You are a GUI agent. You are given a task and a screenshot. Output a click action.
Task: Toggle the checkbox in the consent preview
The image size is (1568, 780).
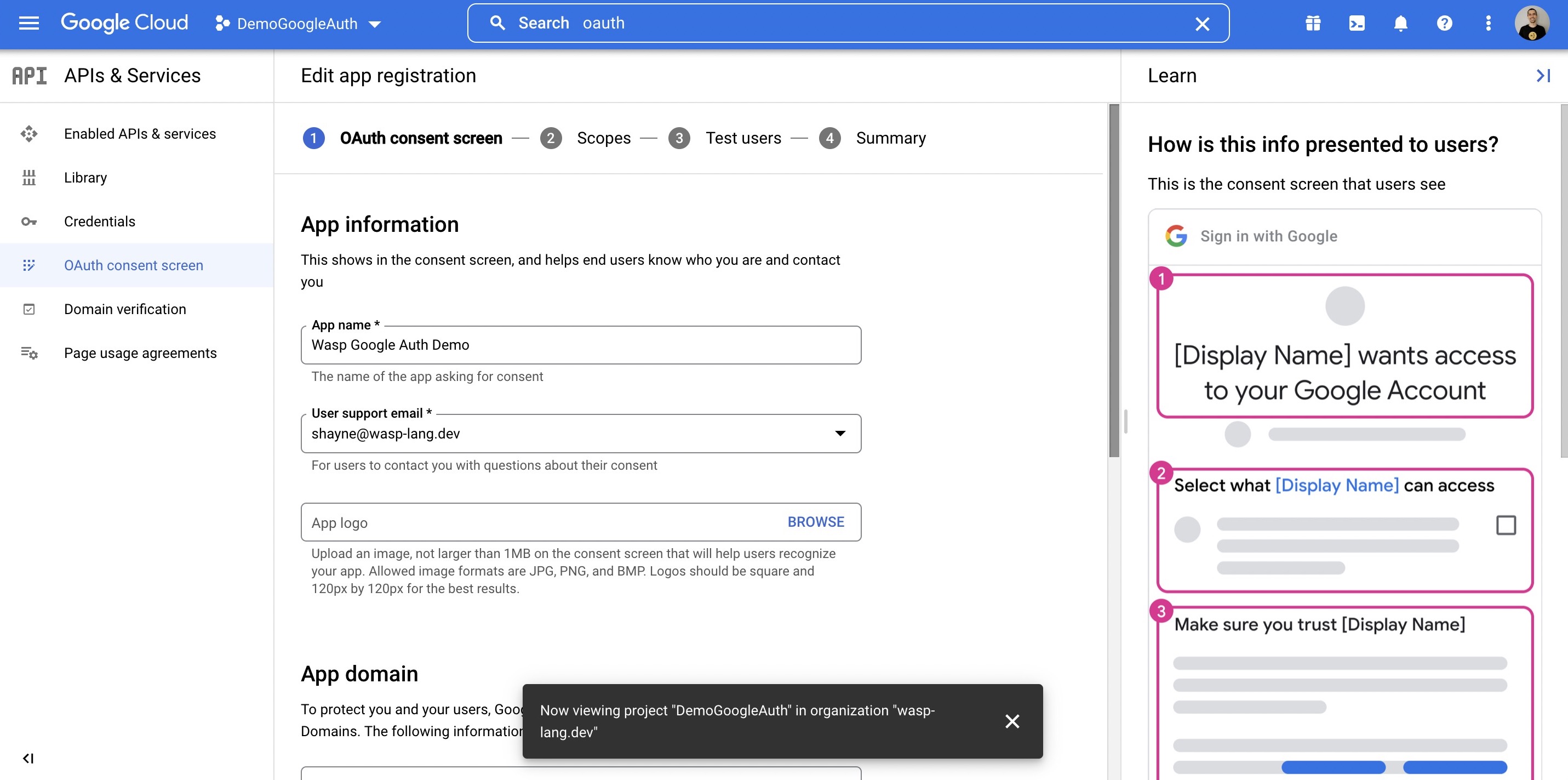pos(1507,524)
